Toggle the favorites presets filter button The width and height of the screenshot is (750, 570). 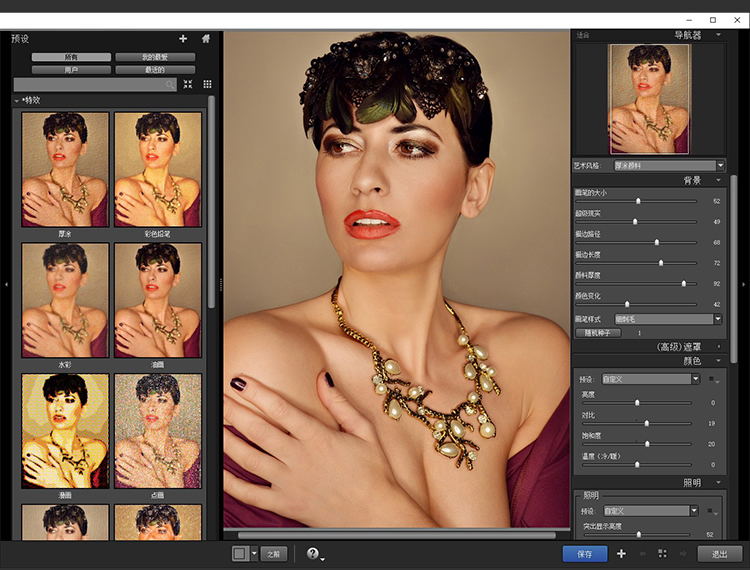point(155,57)
